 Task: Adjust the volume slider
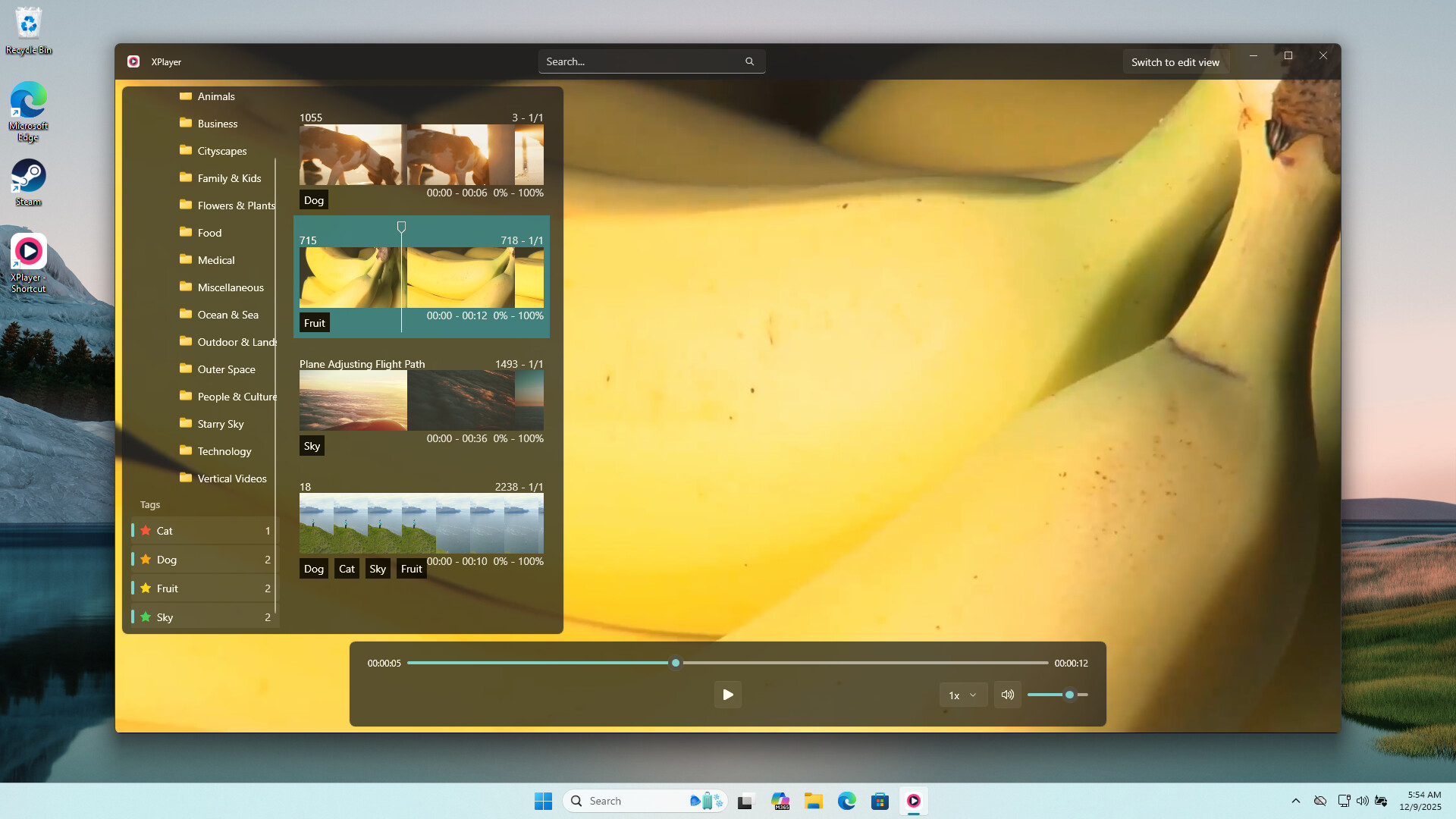(x=1068, y=695)
